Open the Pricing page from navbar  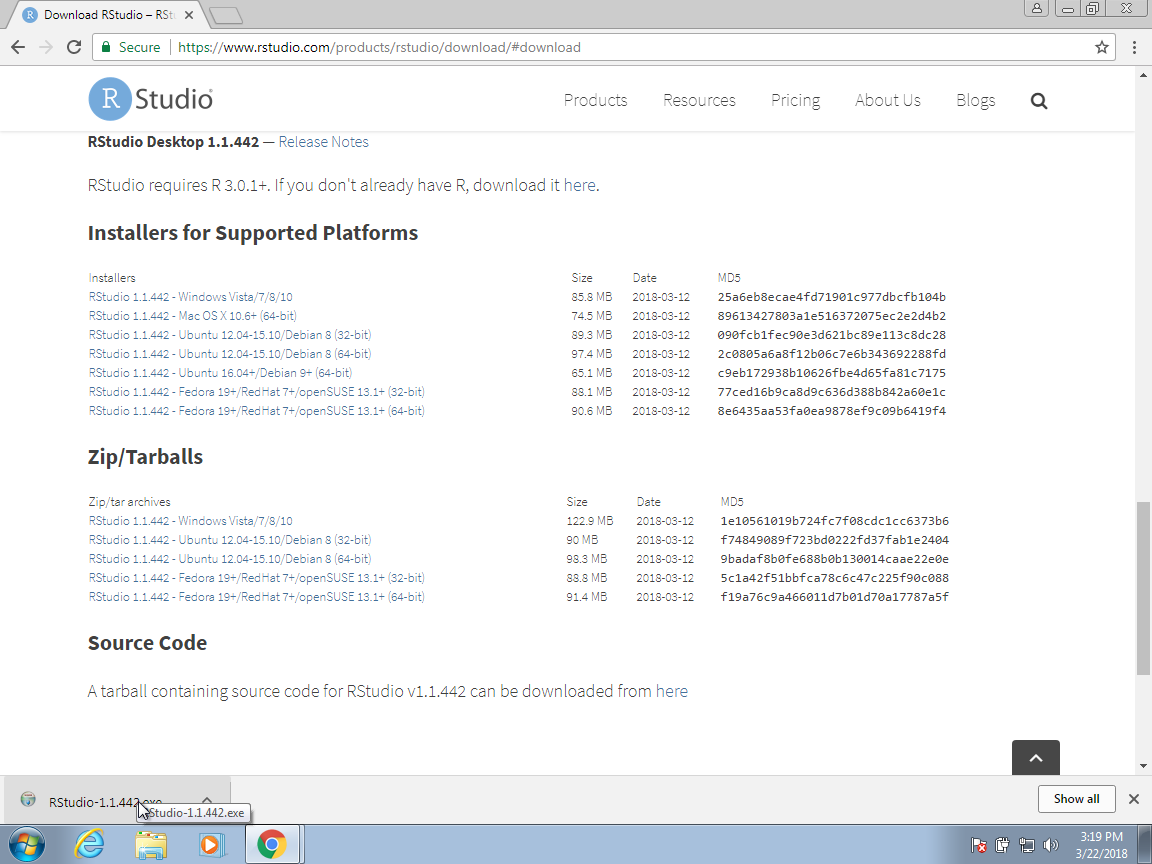[795, 100]
